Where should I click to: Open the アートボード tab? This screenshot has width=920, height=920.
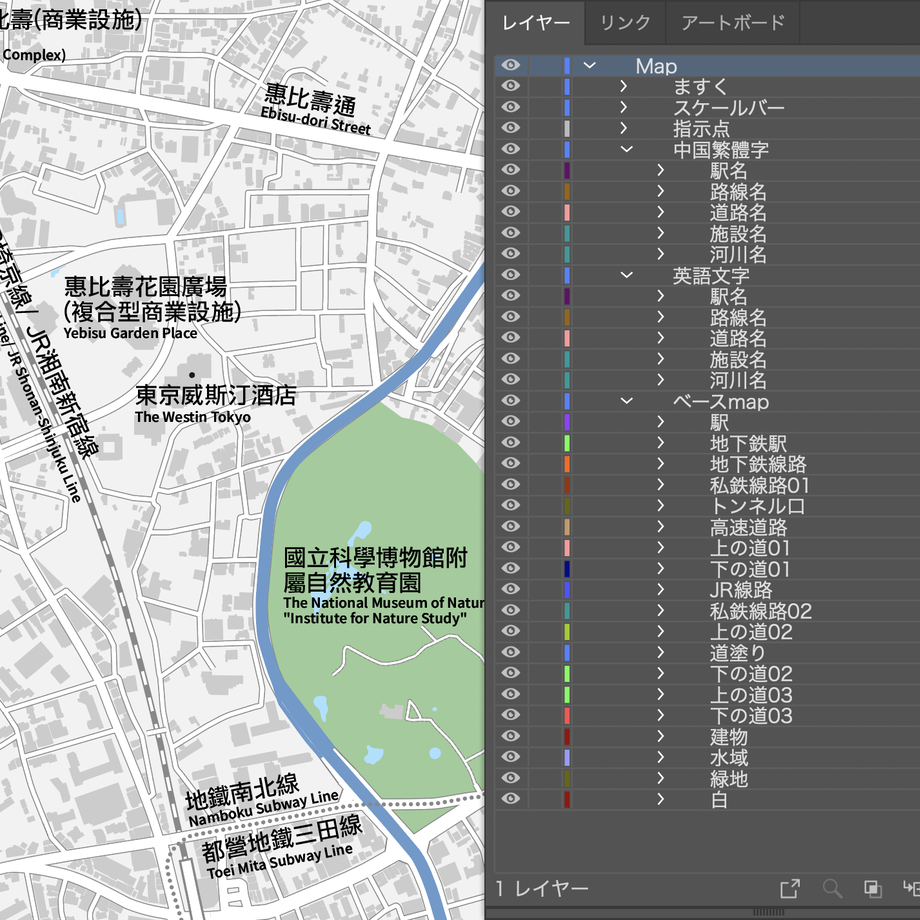pyautogui.click(x=733, y=23)
